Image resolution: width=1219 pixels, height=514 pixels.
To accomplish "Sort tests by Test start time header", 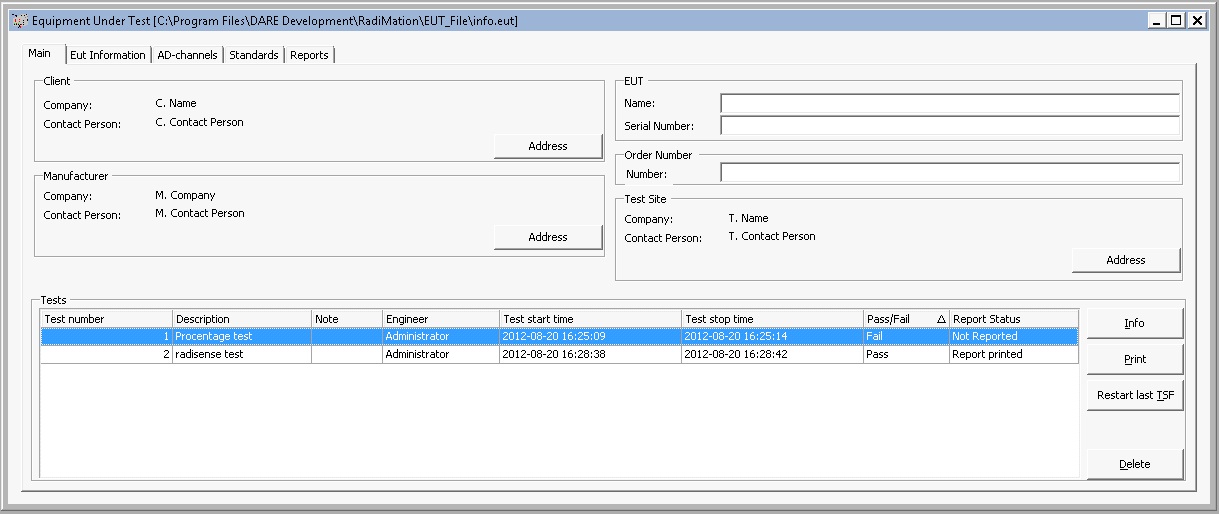I will (589, 319).
